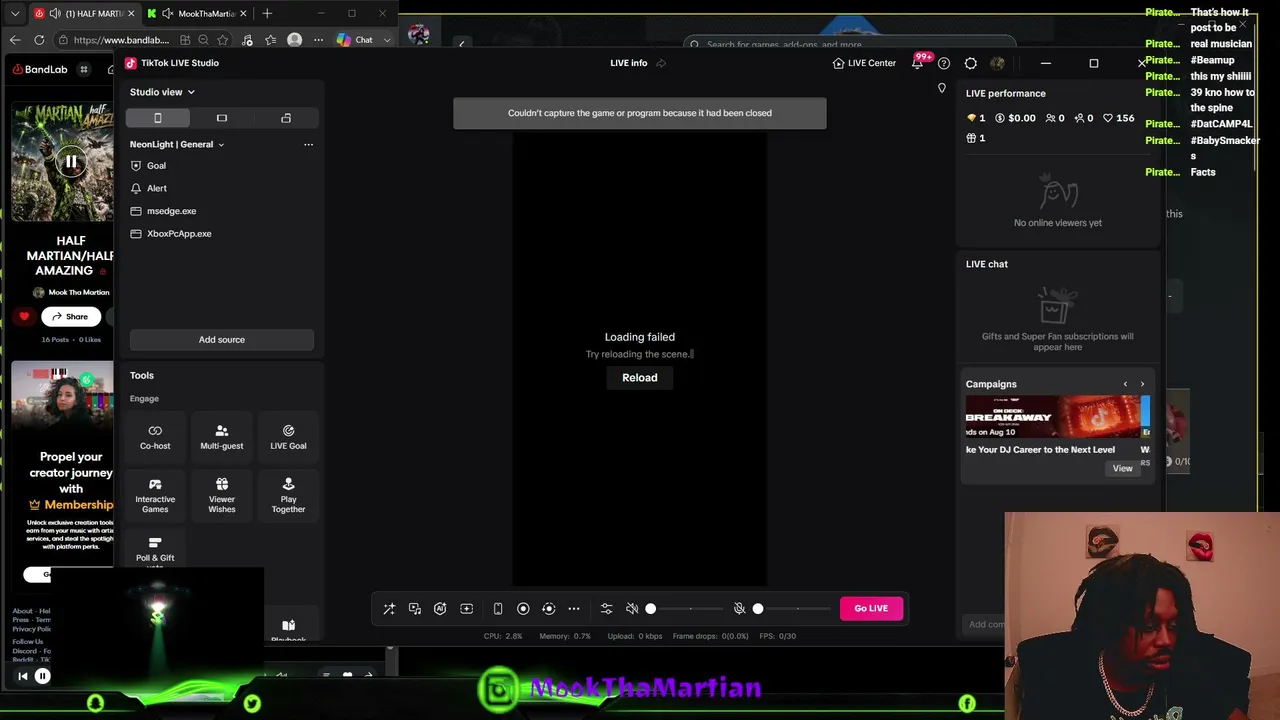The width and height of the screenshot is (1280, 720).
Task: Pause the track on BandLab album cover
Action: (71, 161)
